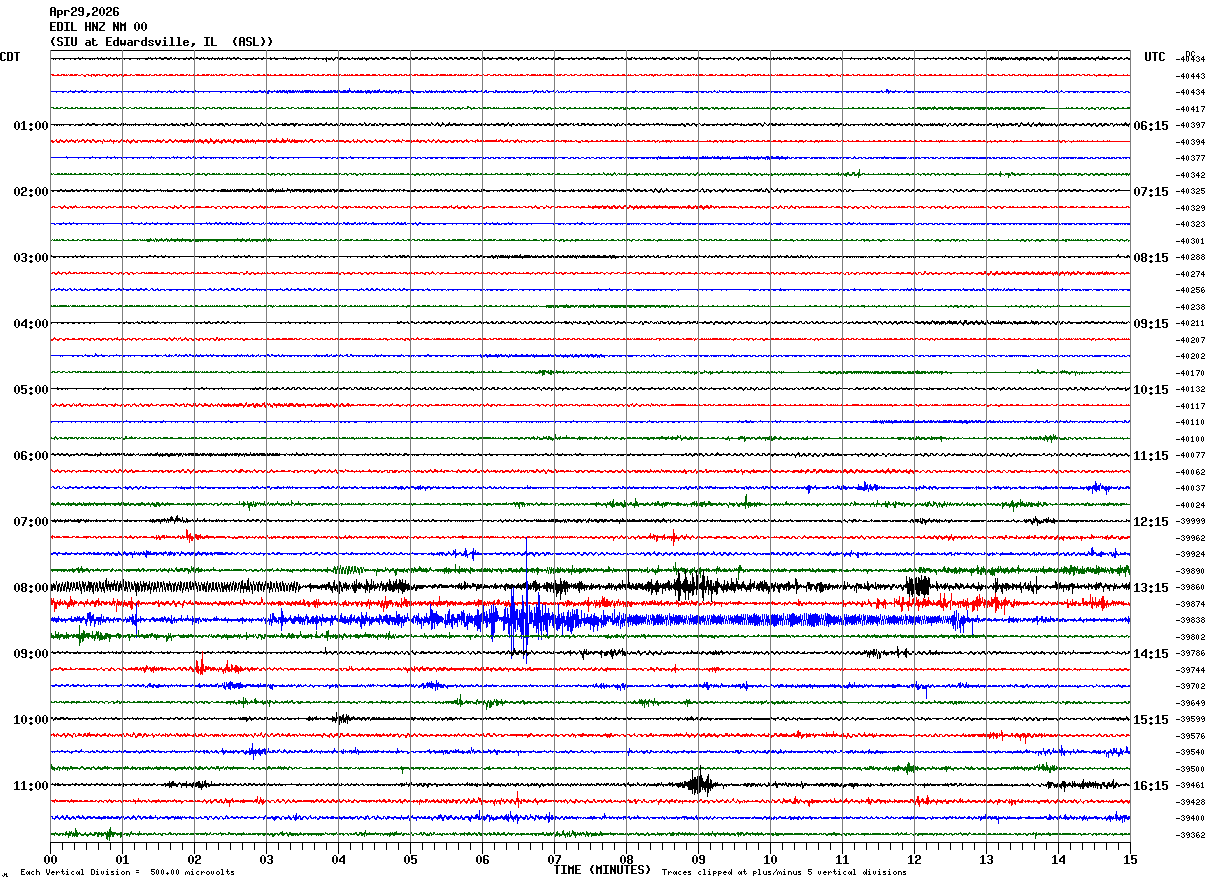
Task: Click the 'TIME (MINUTES)' axis title
Action: click(602, 870)
